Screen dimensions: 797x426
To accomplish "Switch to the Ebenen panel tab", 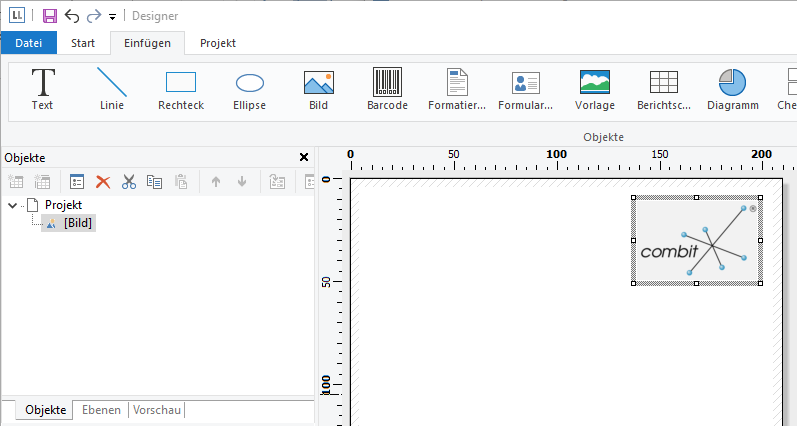I will coord(101,410).
